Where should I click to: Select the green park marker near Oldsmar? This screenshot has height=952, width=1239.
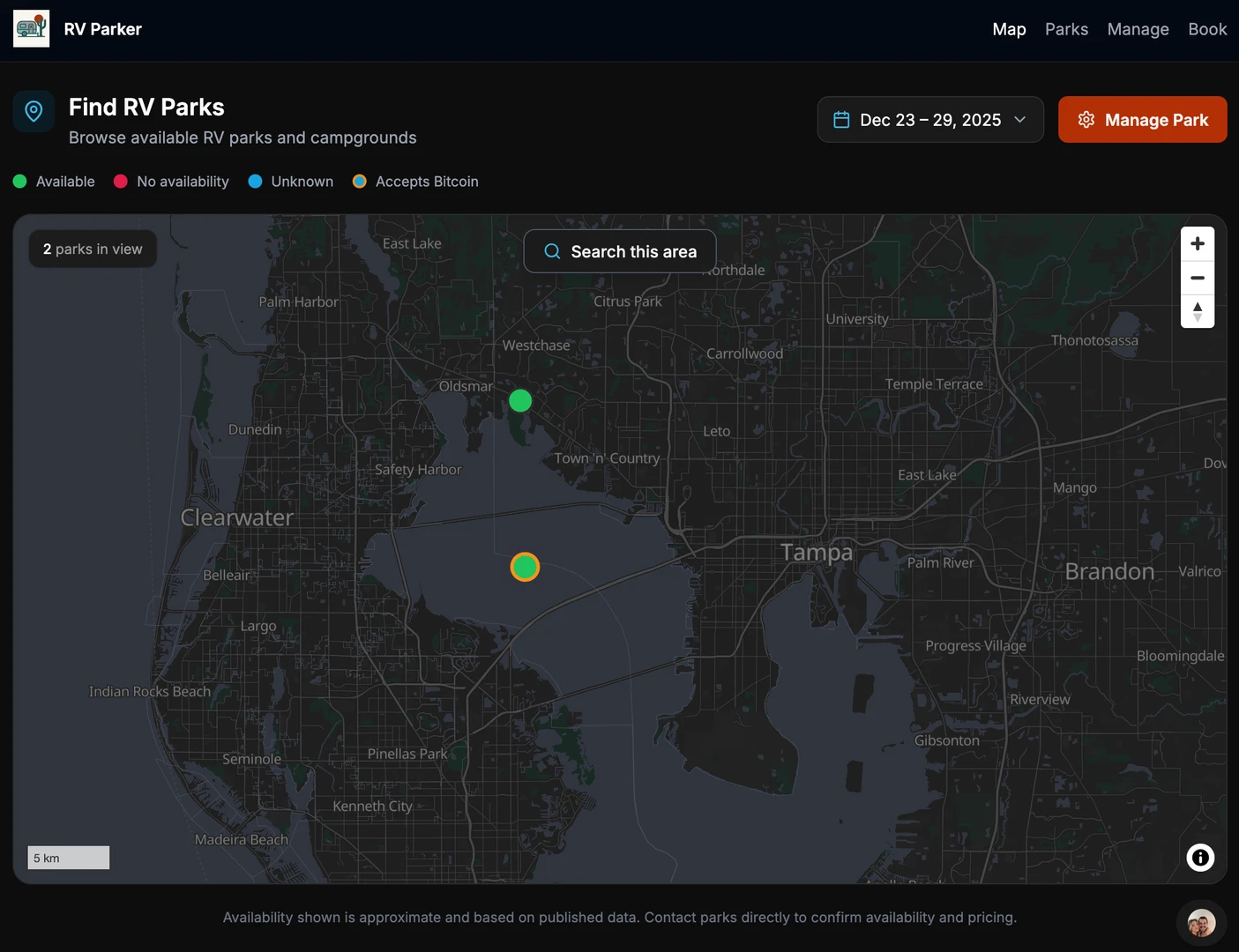pos(520,401)
